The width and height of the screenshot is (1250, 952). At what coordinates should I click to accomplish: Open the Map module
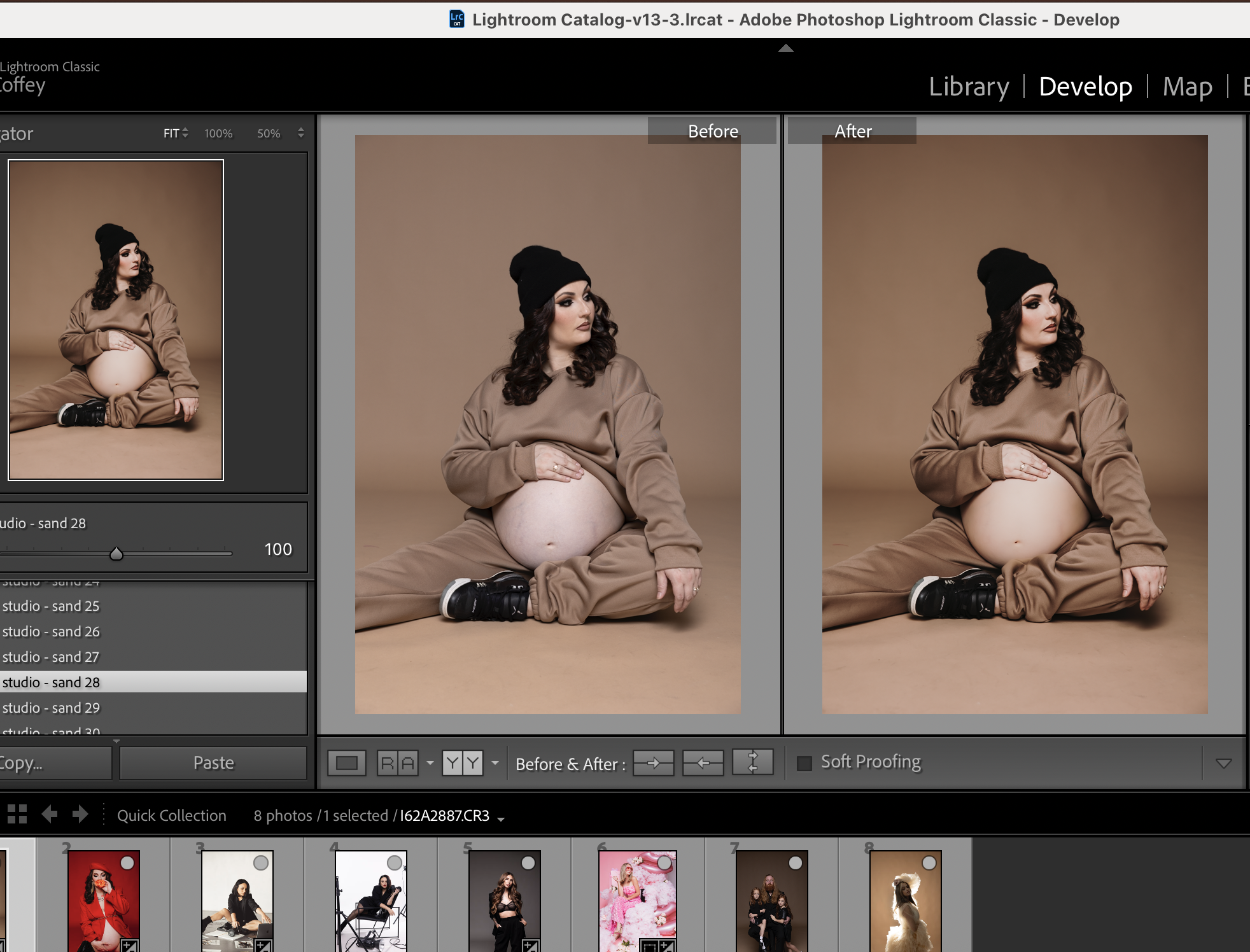tap(1187, 87)
